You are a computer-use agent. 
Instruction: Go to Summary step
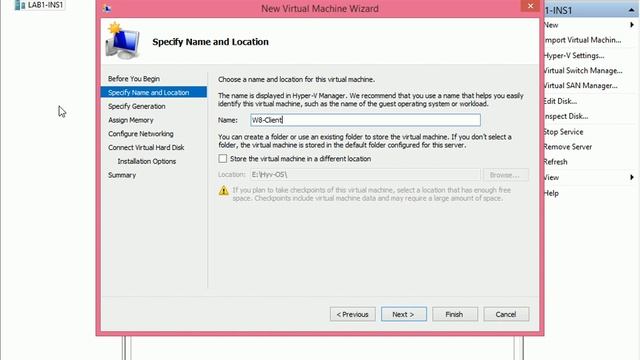tap(122, 175)
